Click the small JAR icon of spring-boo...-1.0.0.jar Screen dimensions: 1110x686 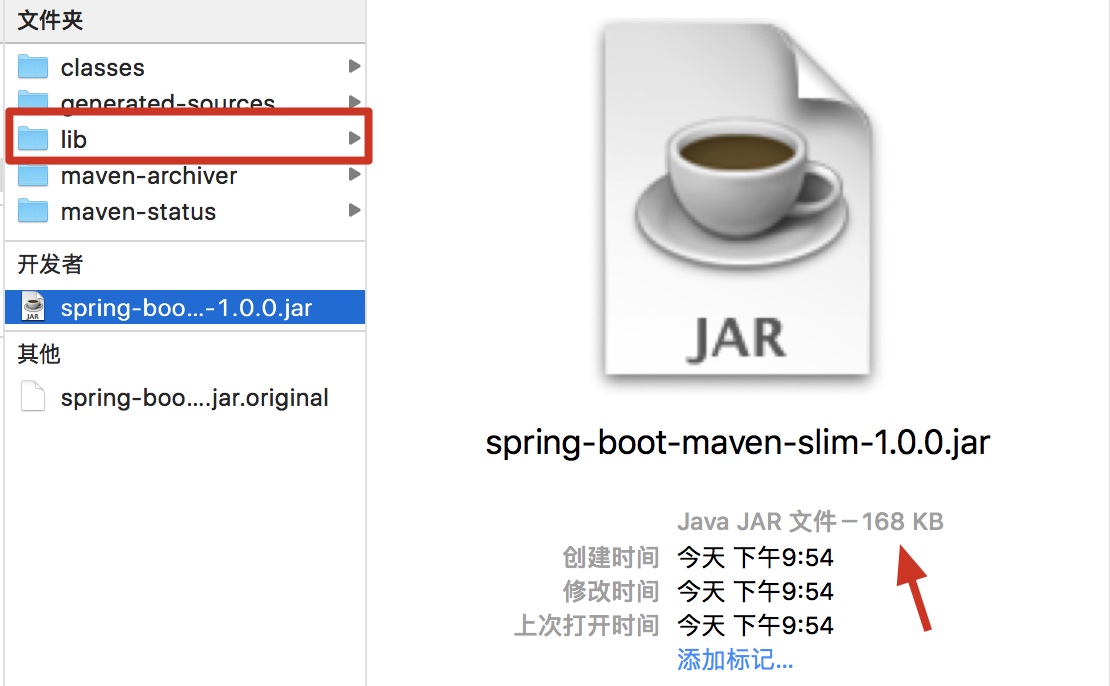(33, 307)
